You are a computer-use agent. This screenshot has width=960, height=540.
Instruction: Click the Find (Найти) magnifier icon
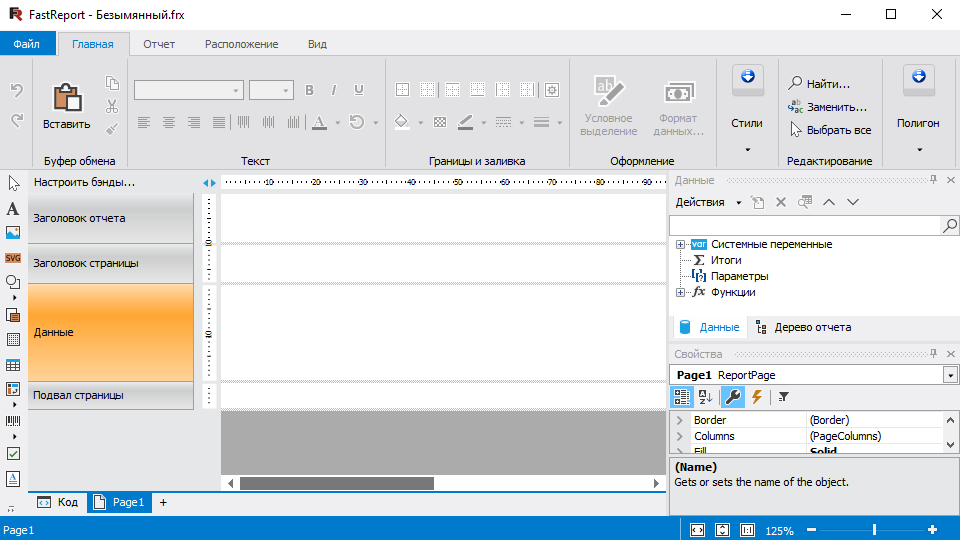coord(796,84)
